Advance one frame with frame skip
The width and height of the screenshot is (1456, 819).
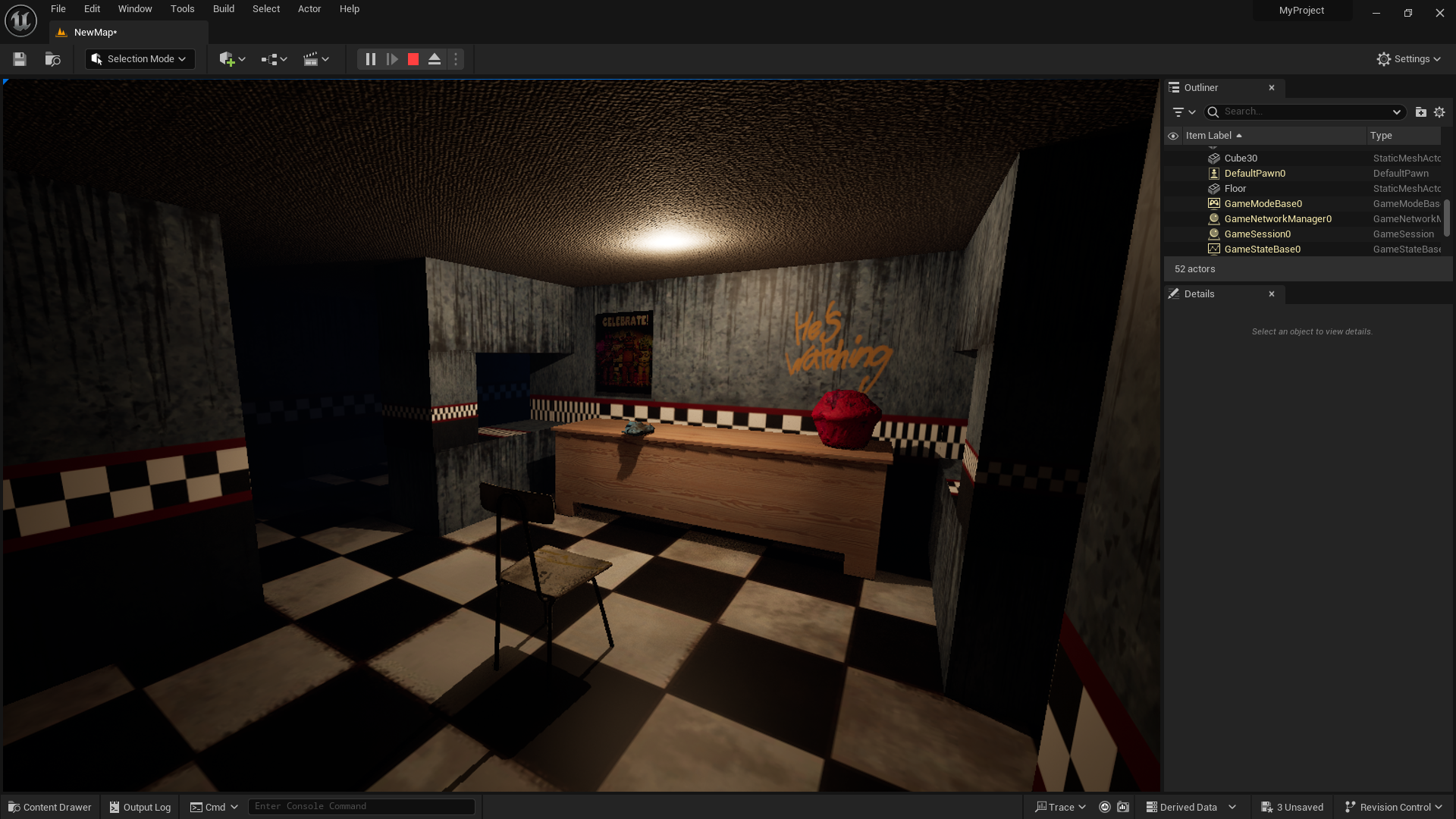392,59
